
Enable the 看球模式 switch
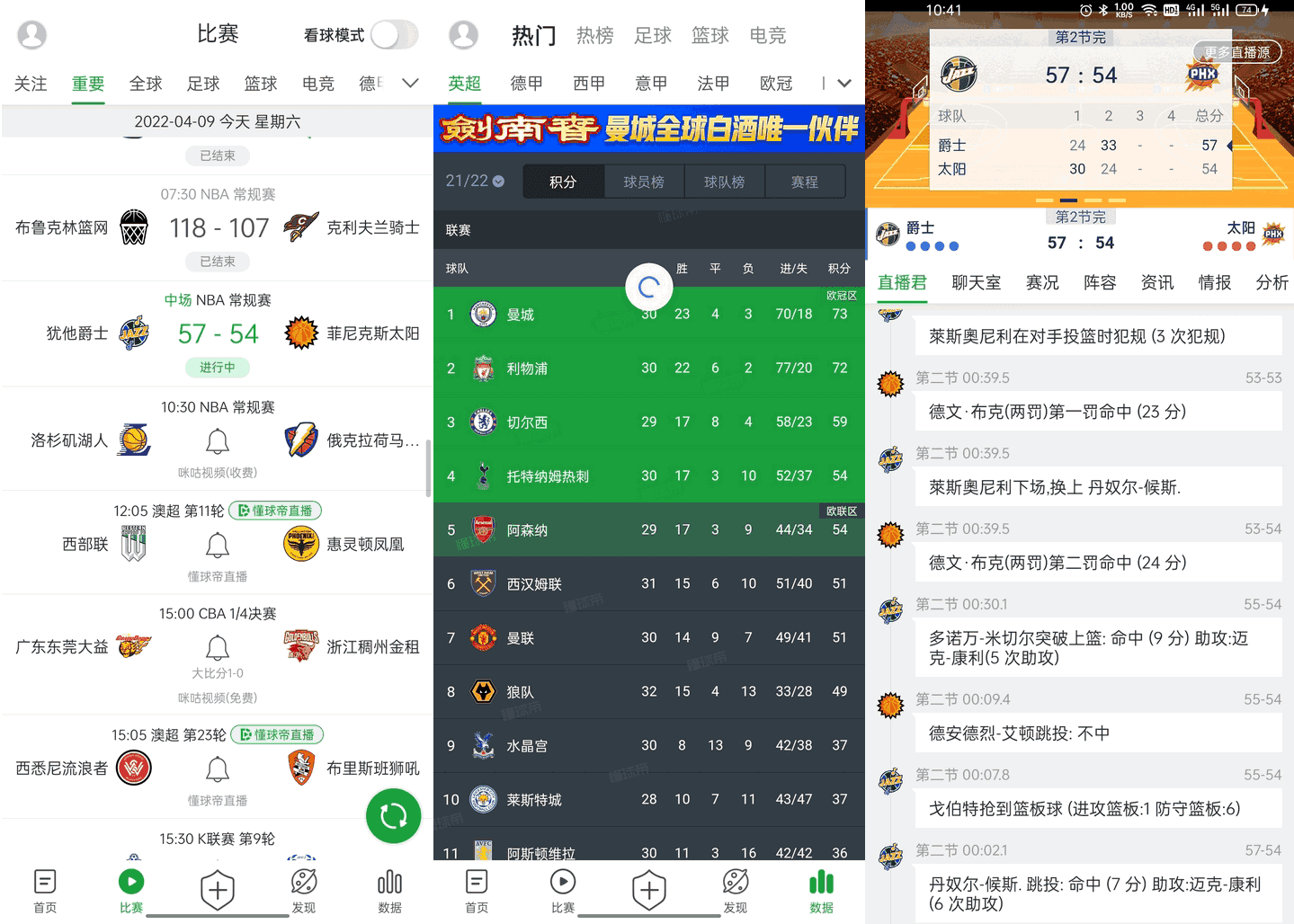393,34
